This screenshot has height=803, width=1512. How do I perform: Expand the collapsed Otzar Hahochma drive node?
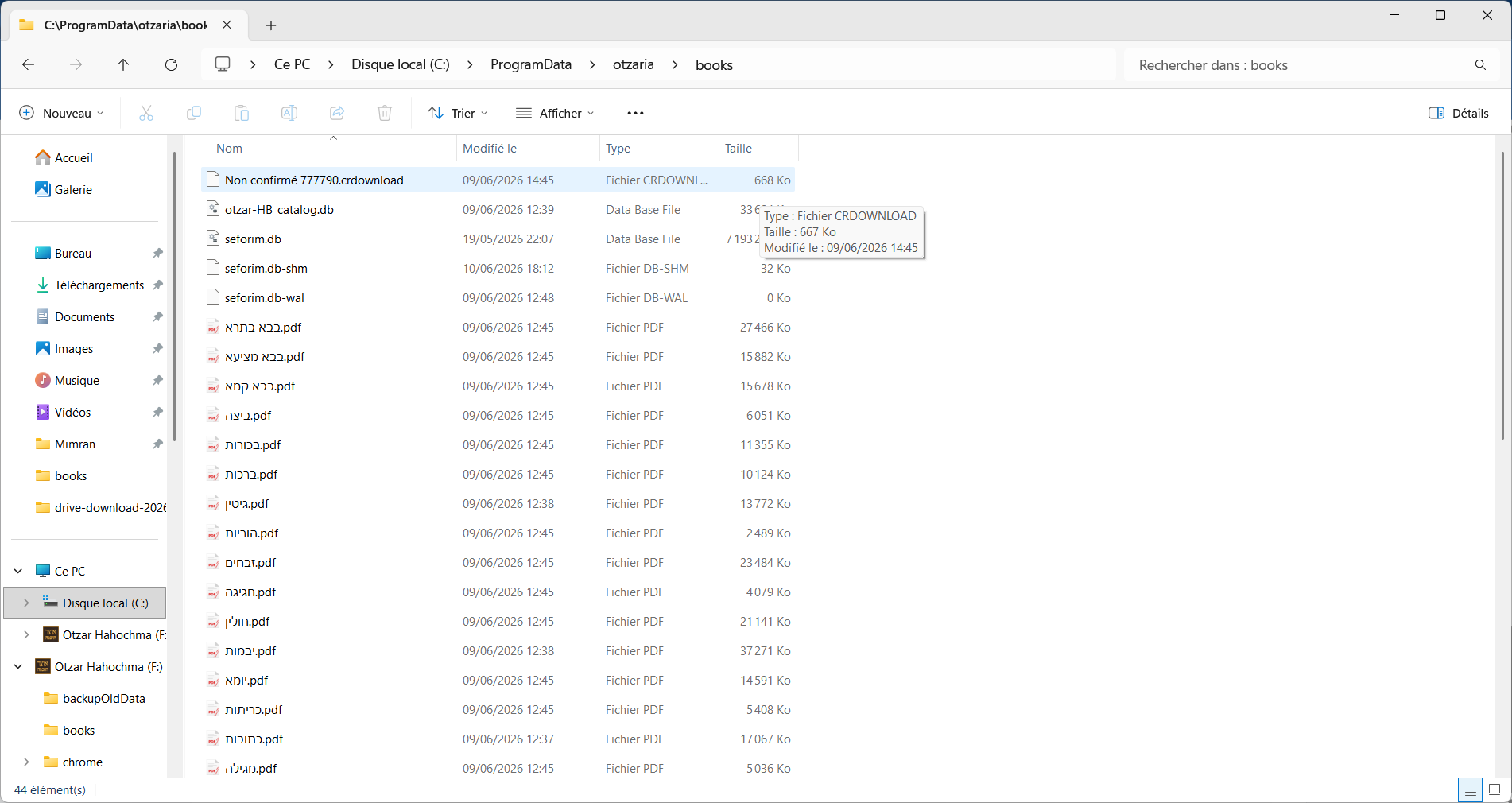26,634
